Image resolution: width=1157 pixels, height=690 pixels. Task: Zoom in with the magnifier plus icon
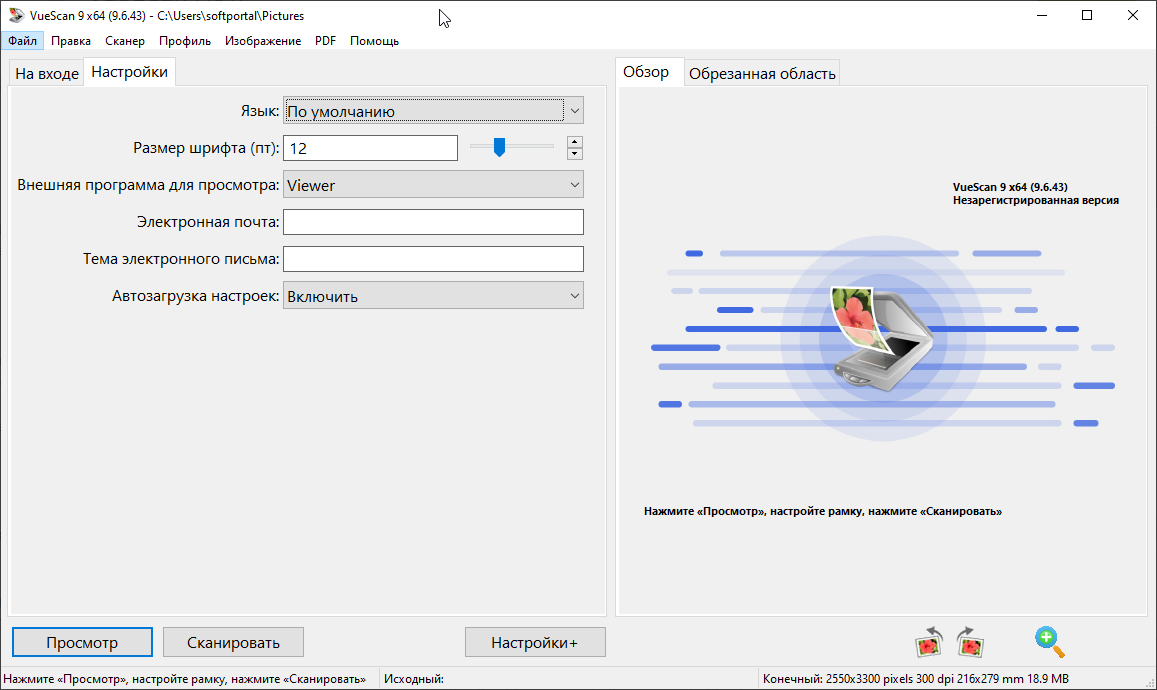(1049, 642)
